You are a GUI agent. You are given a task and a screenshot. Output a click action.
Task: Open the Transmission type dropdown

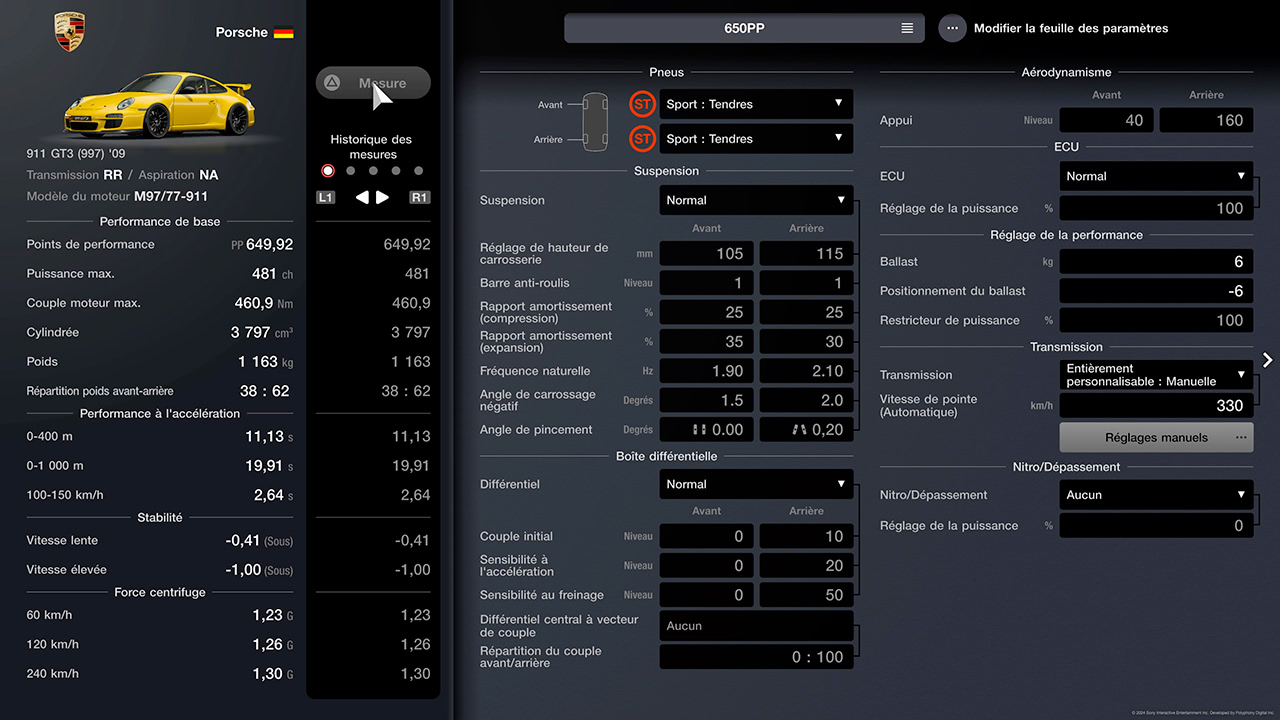(x=1156, y=375)
